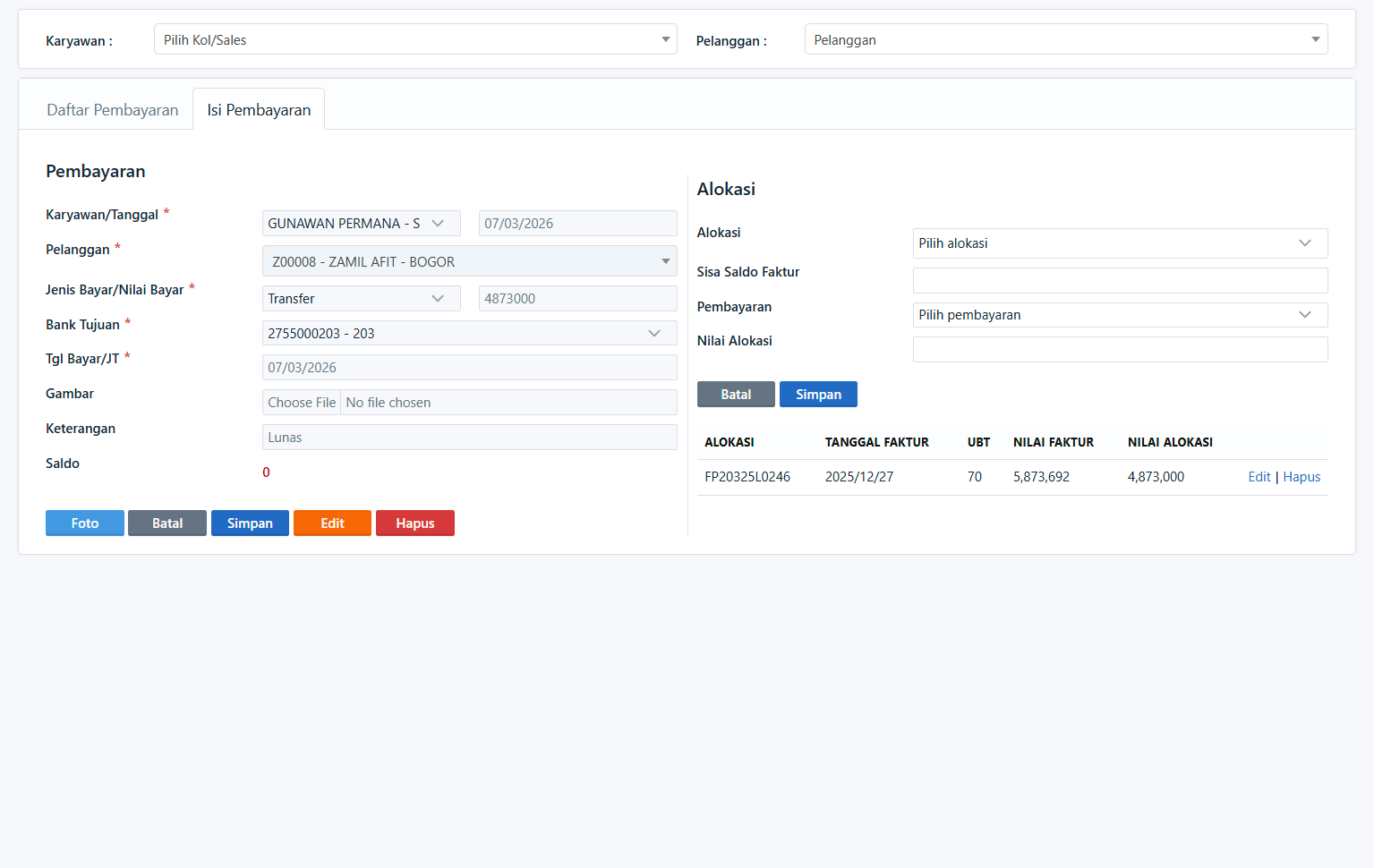Screen dimensions: 1374x868
Task: Click Simpan in the Alokasi section
Action: click(x=818, y=395)
